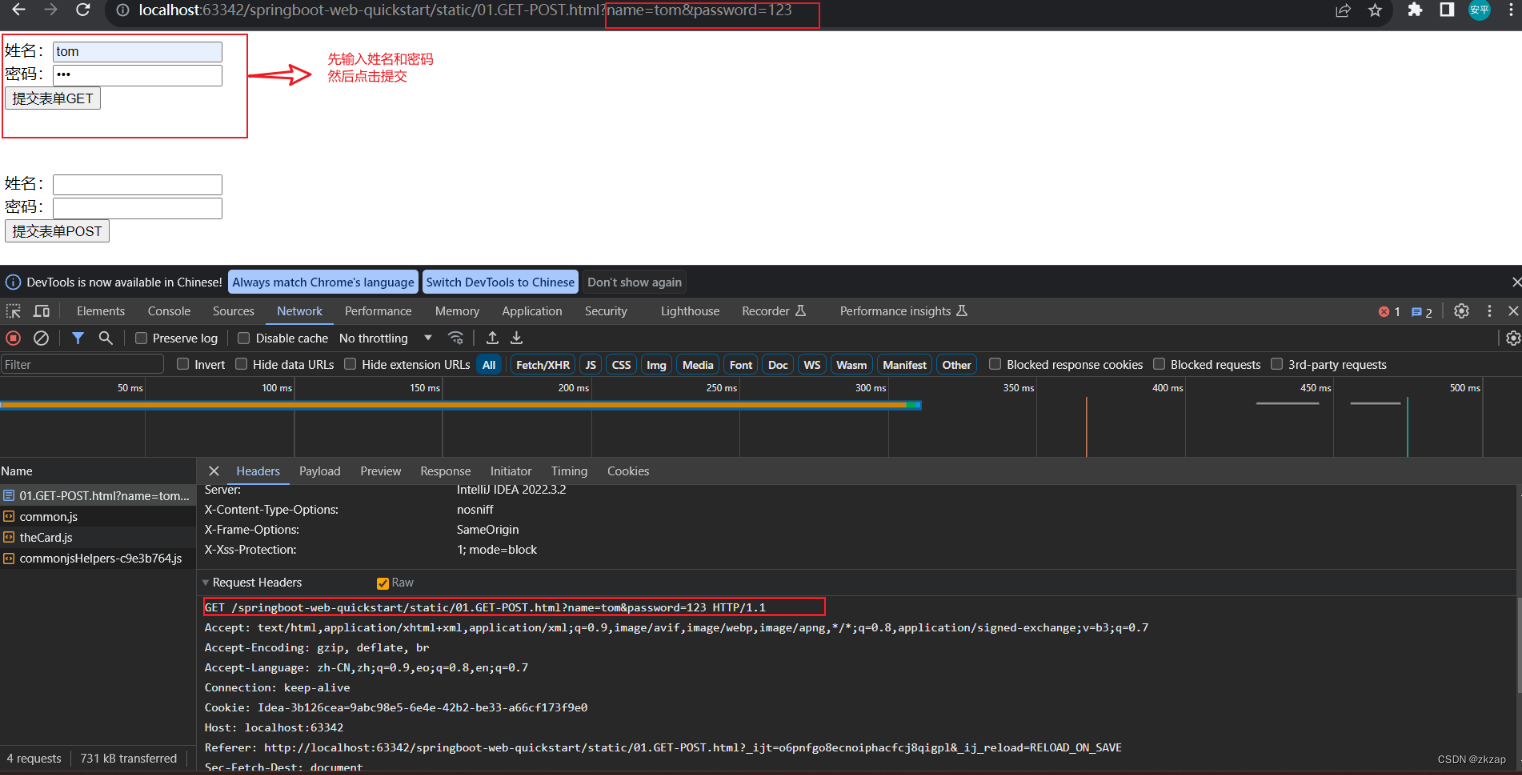The width and height of the screenshot is (1522, 775).
Task: Go back with the browser back arrow
Action: (18, 10)
